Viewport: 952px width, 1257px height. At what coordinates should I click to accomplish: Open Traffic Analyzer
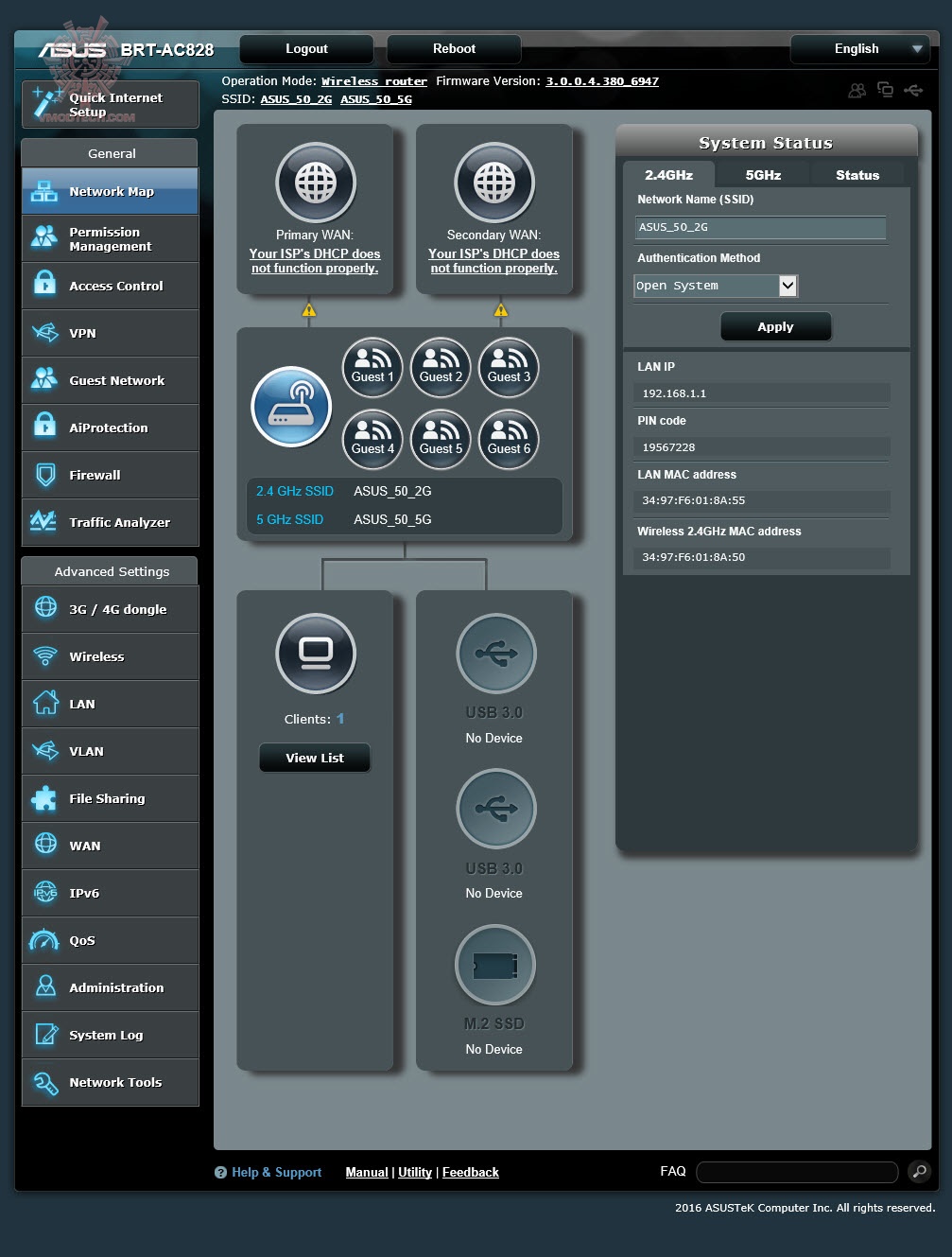point(111,522)
